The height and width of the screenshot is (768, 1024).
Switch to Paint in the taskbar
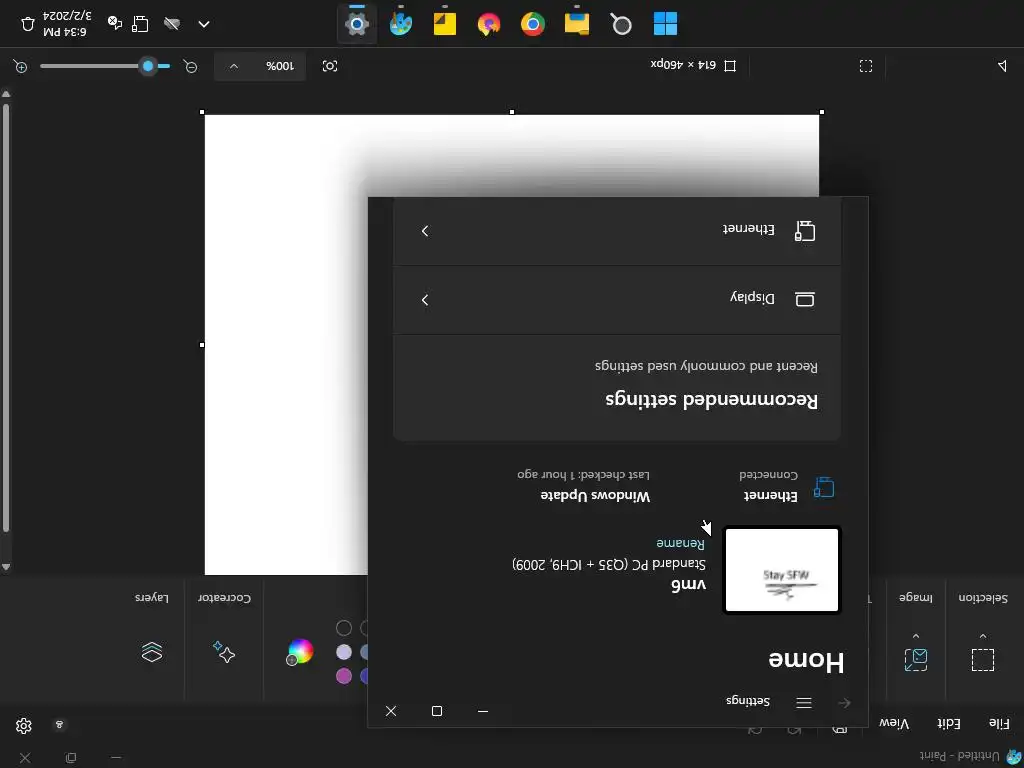point(400,24)
